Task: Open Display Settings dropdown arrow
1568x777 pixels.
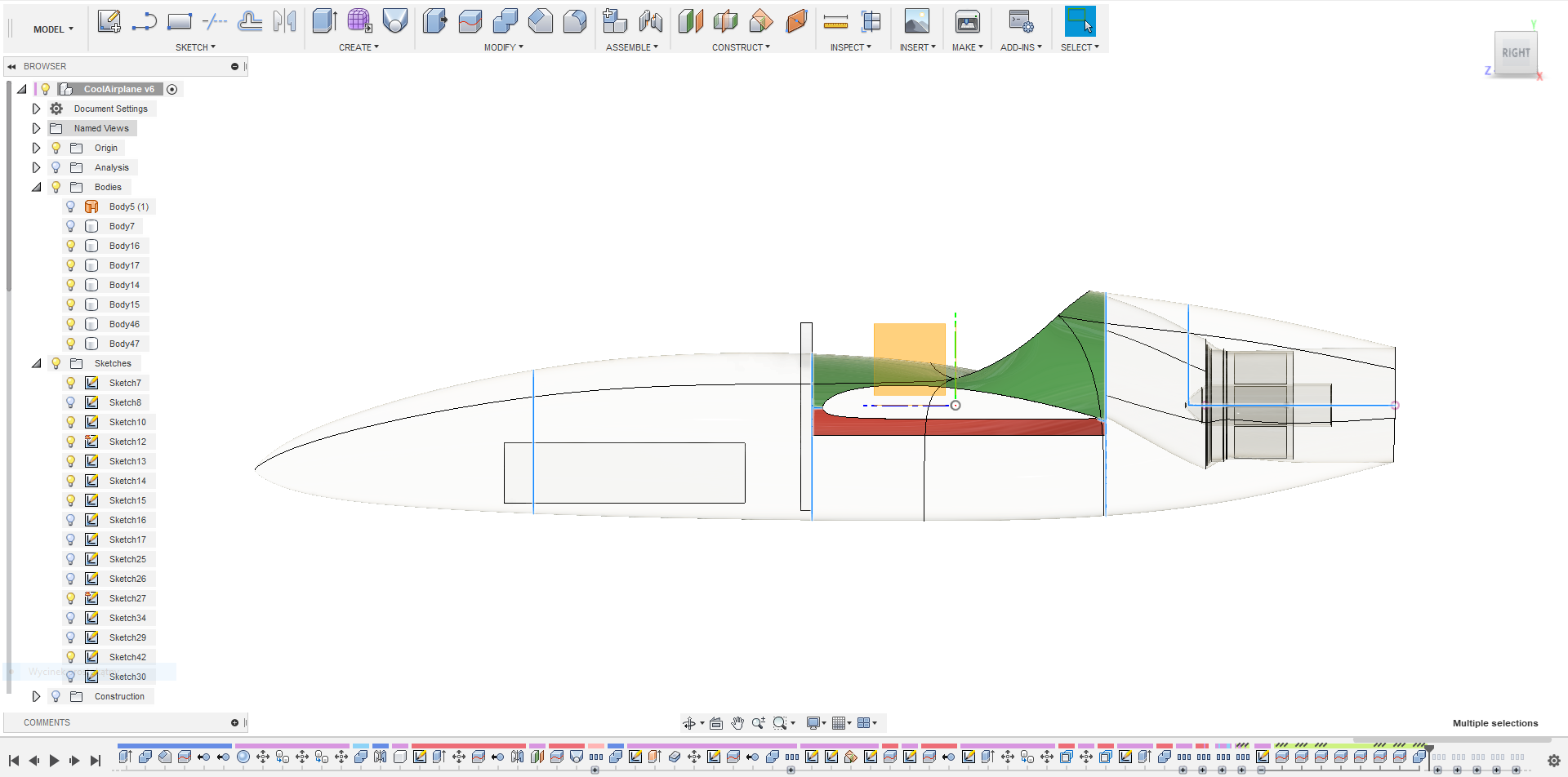Action: pos(824,723)
